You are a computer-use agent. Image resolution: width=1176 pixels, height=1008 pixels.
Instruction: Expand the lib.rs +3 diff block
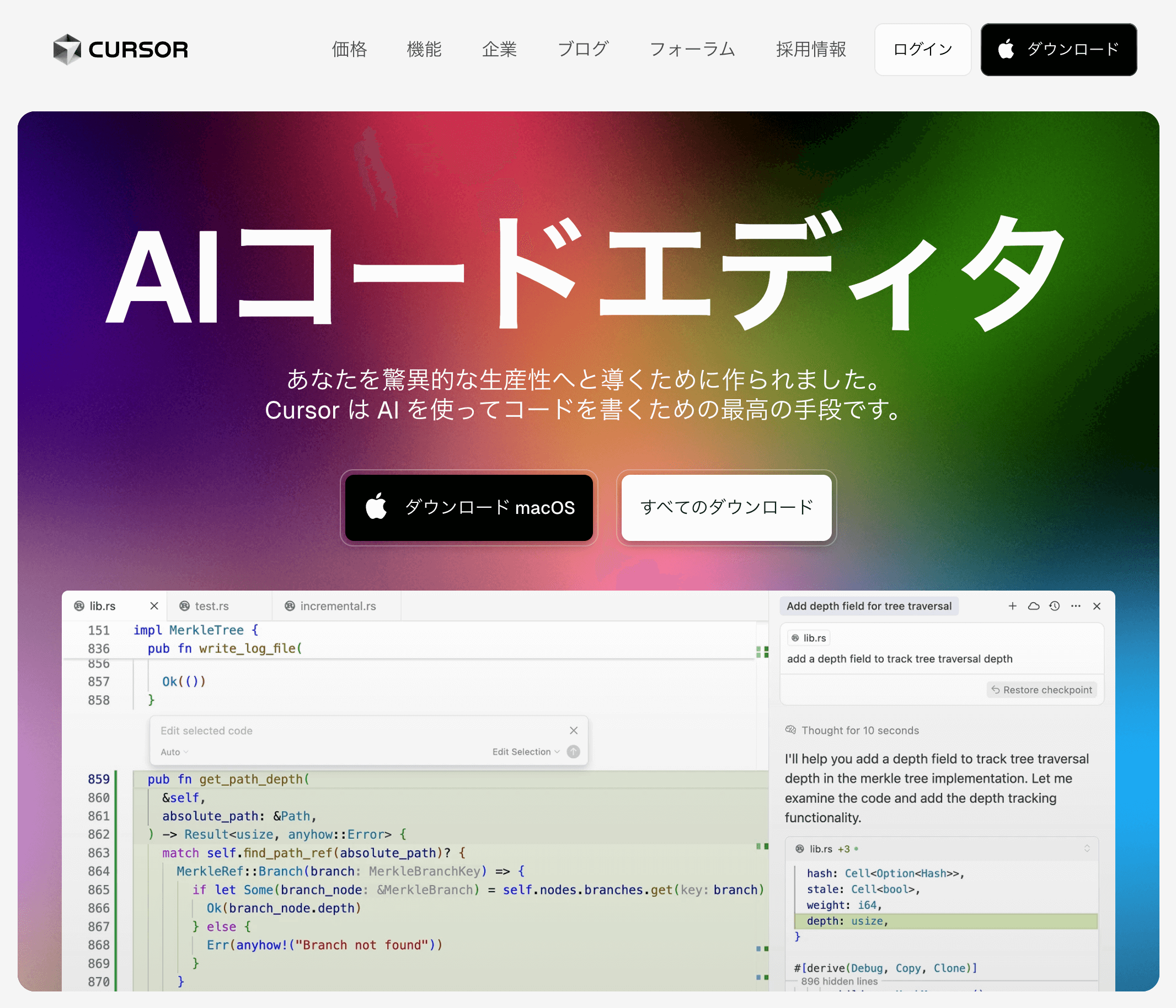pyautogui.click(x=1086, y=849)
